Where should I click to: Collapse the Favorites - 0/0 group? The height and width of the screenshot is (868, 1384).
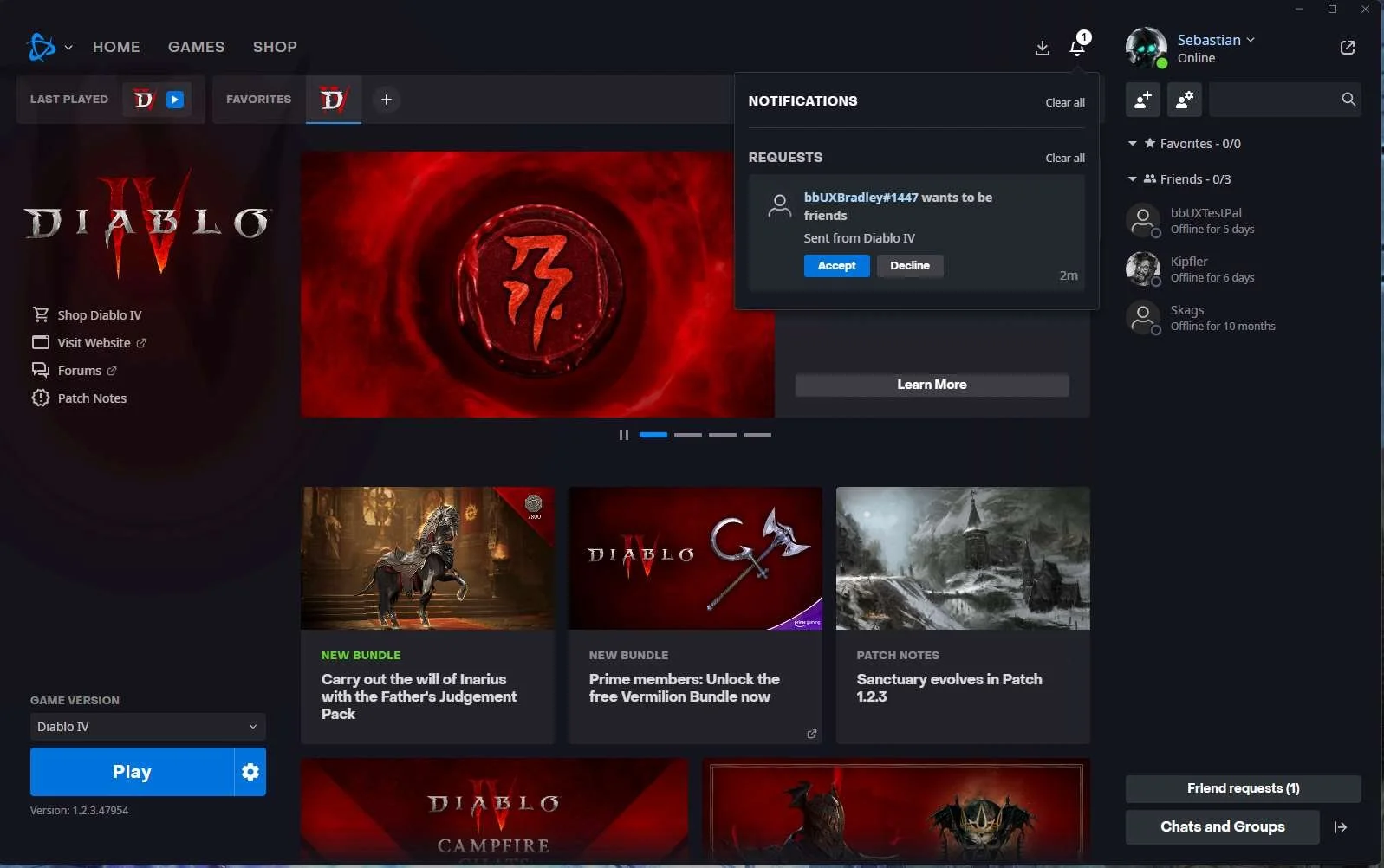pyautogui.click(x=1132, y=144)
